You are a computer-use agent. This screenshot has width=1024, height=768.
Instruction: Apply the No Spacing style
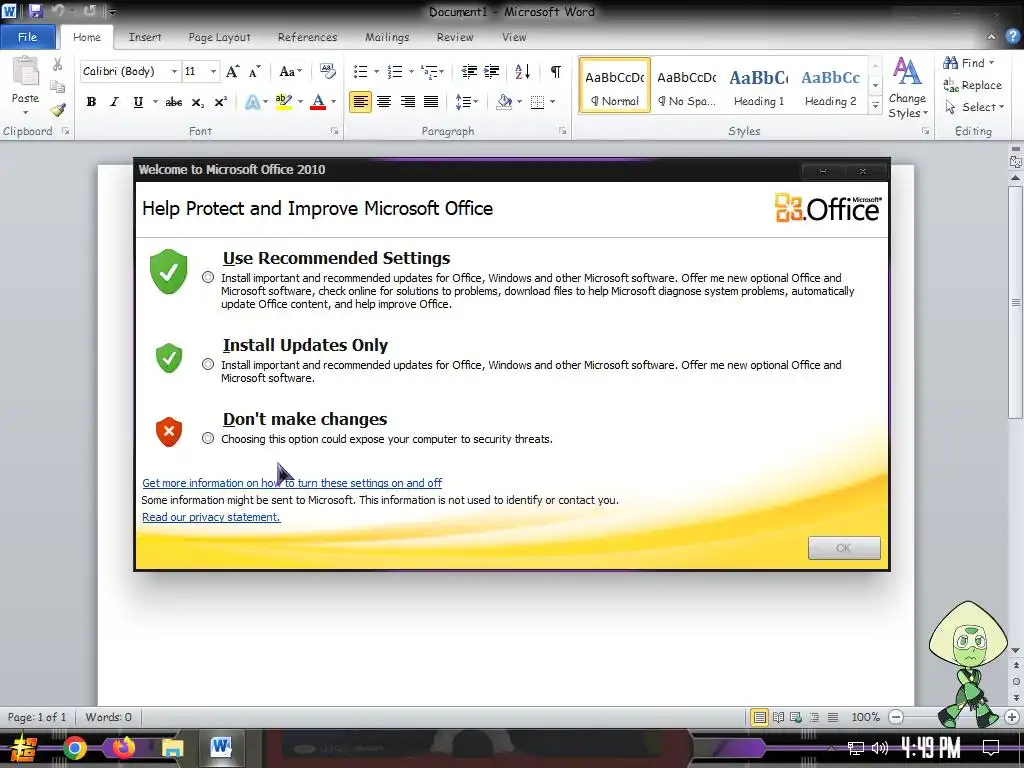(686, 86)
